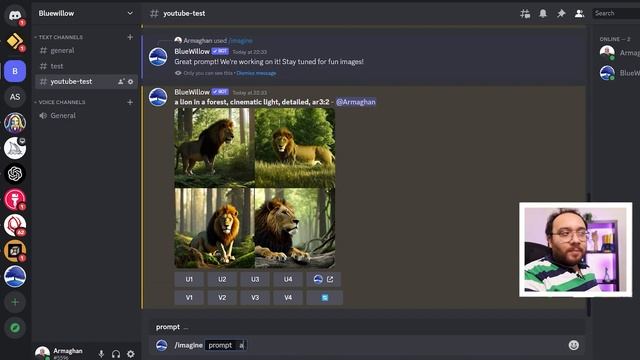640x360 pixels.
Task: Open the AS server icon
Action: [15, 97]
